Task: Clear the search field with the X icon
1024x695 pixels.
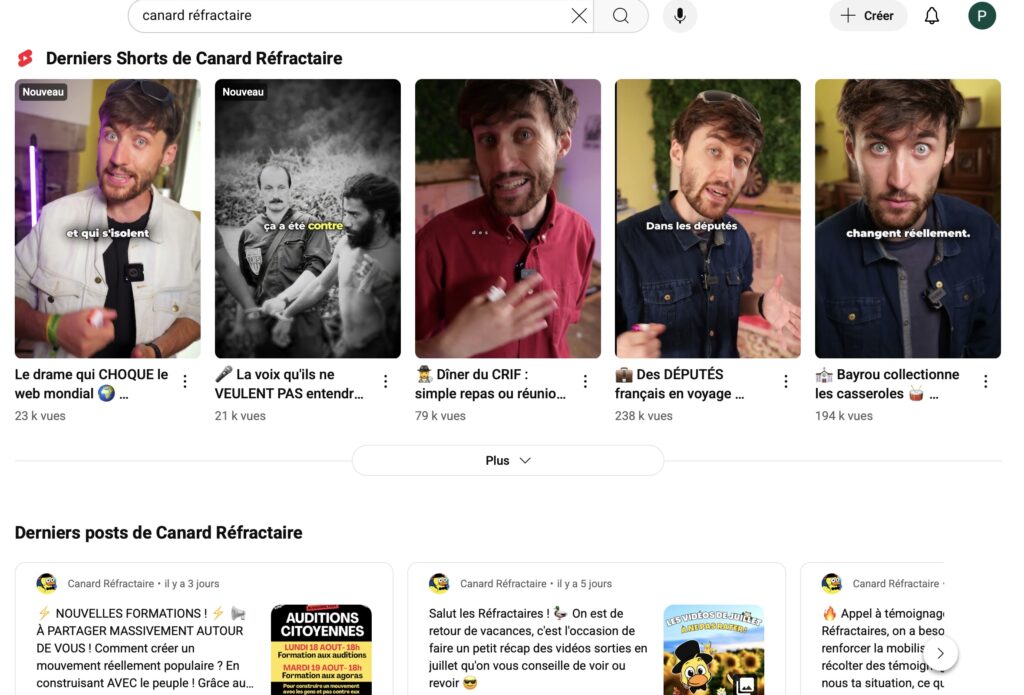Action: pyautogui.click(x=579, y=16)
